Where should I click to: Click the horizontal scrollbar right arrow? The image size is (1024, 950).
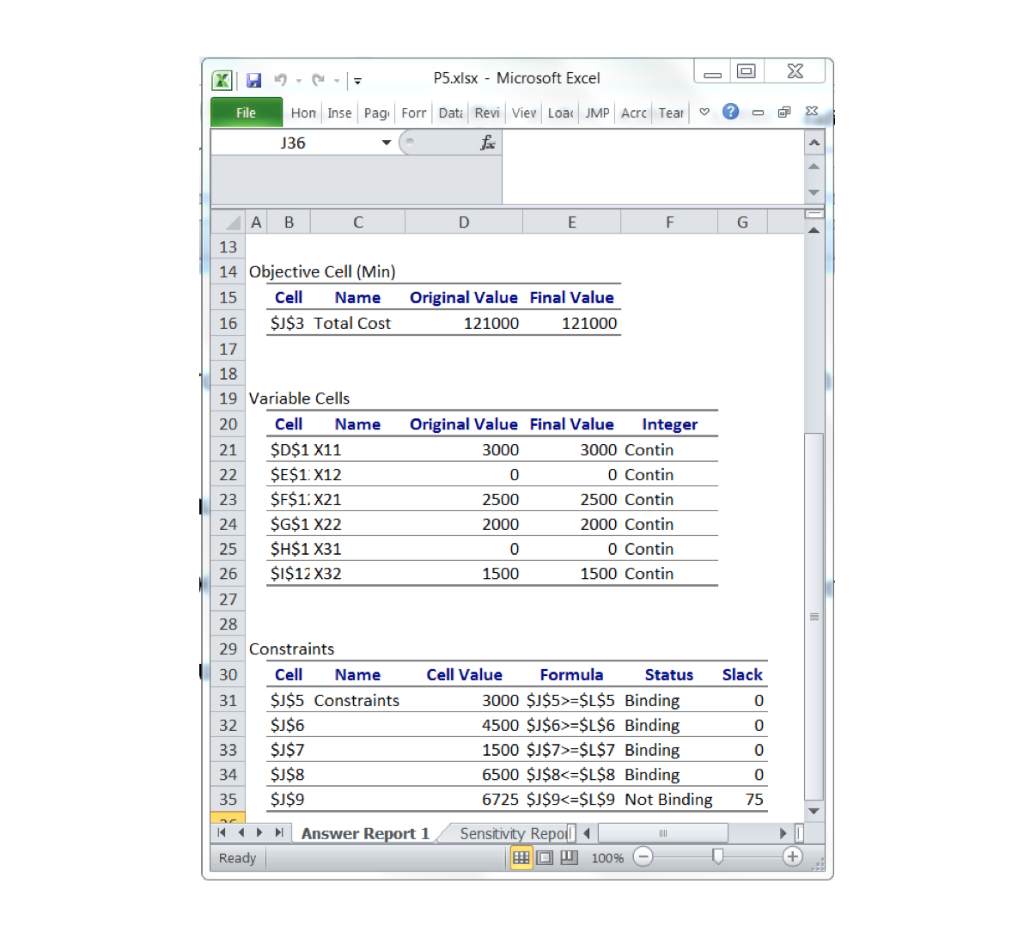[x=783, y=833]
